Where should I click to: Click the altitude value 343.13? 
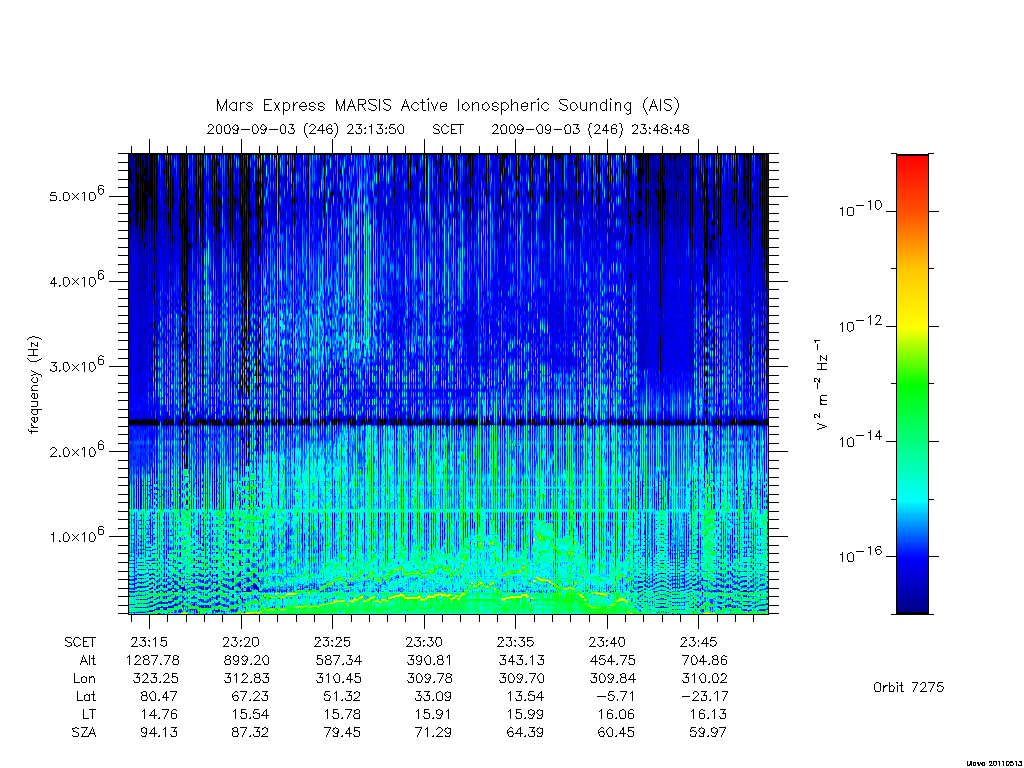(521, 660)
